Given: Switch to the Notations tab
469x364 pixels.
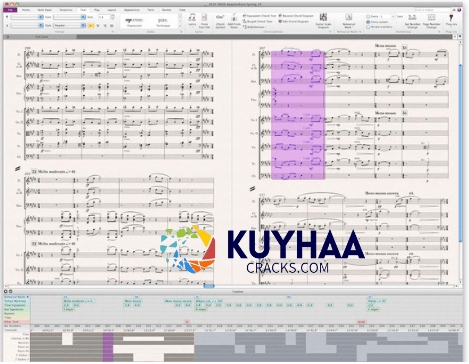Looking at the screenshot, I should pyautogui.click(x=66, y=10).
